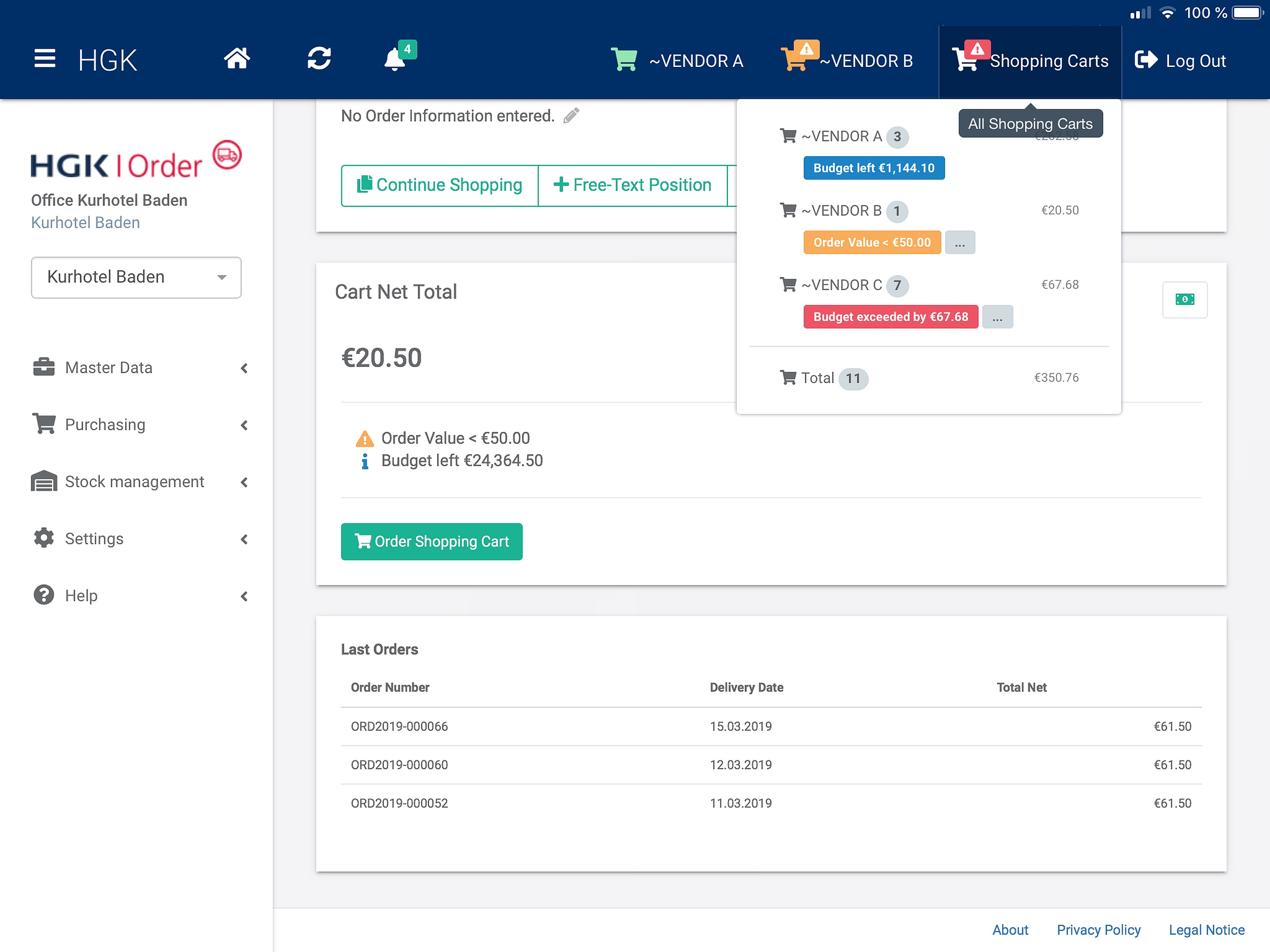Click the Continue Shopping button

point(440,185)
